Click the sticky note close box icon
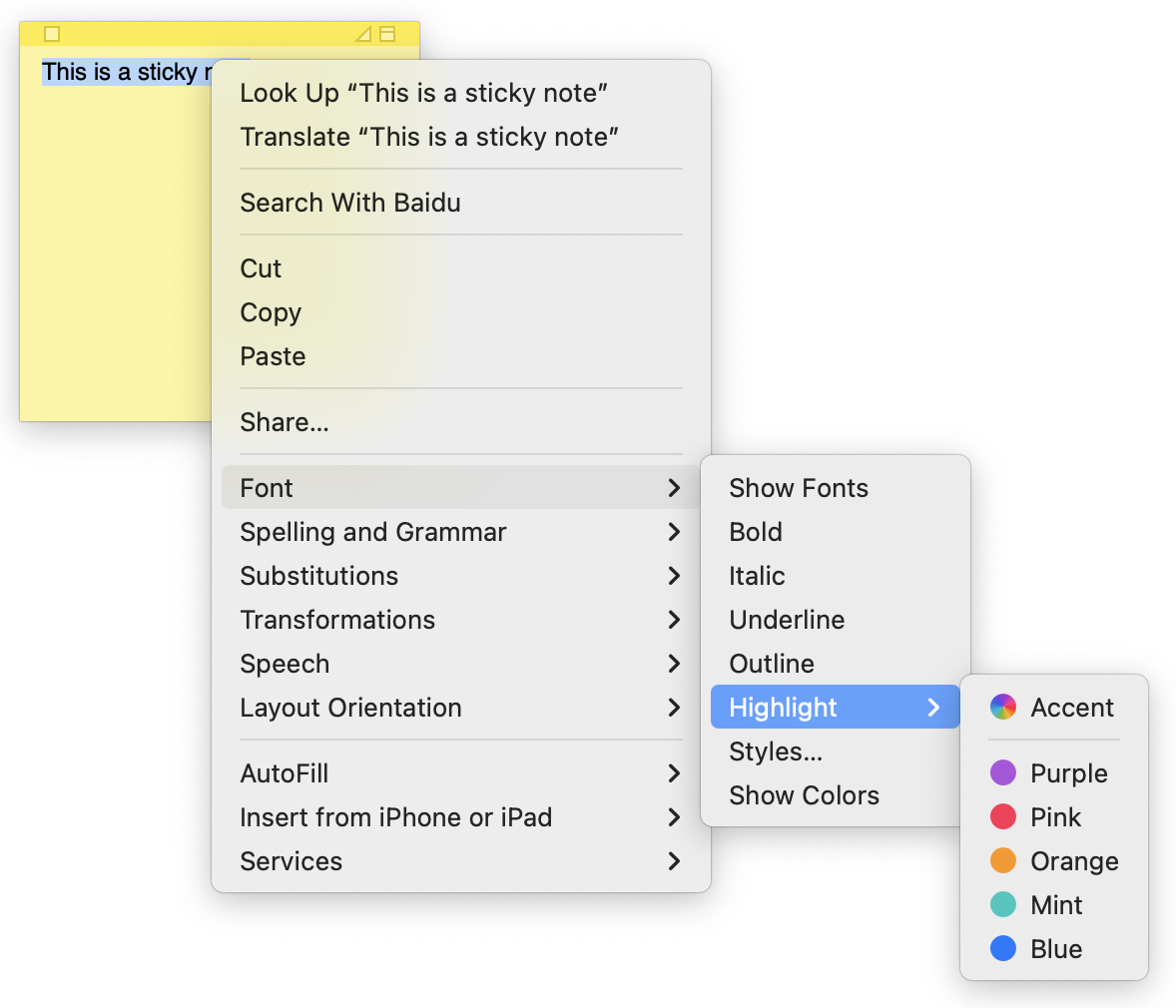Viewport: 1176px width, 1008px height. coord(53,34)
